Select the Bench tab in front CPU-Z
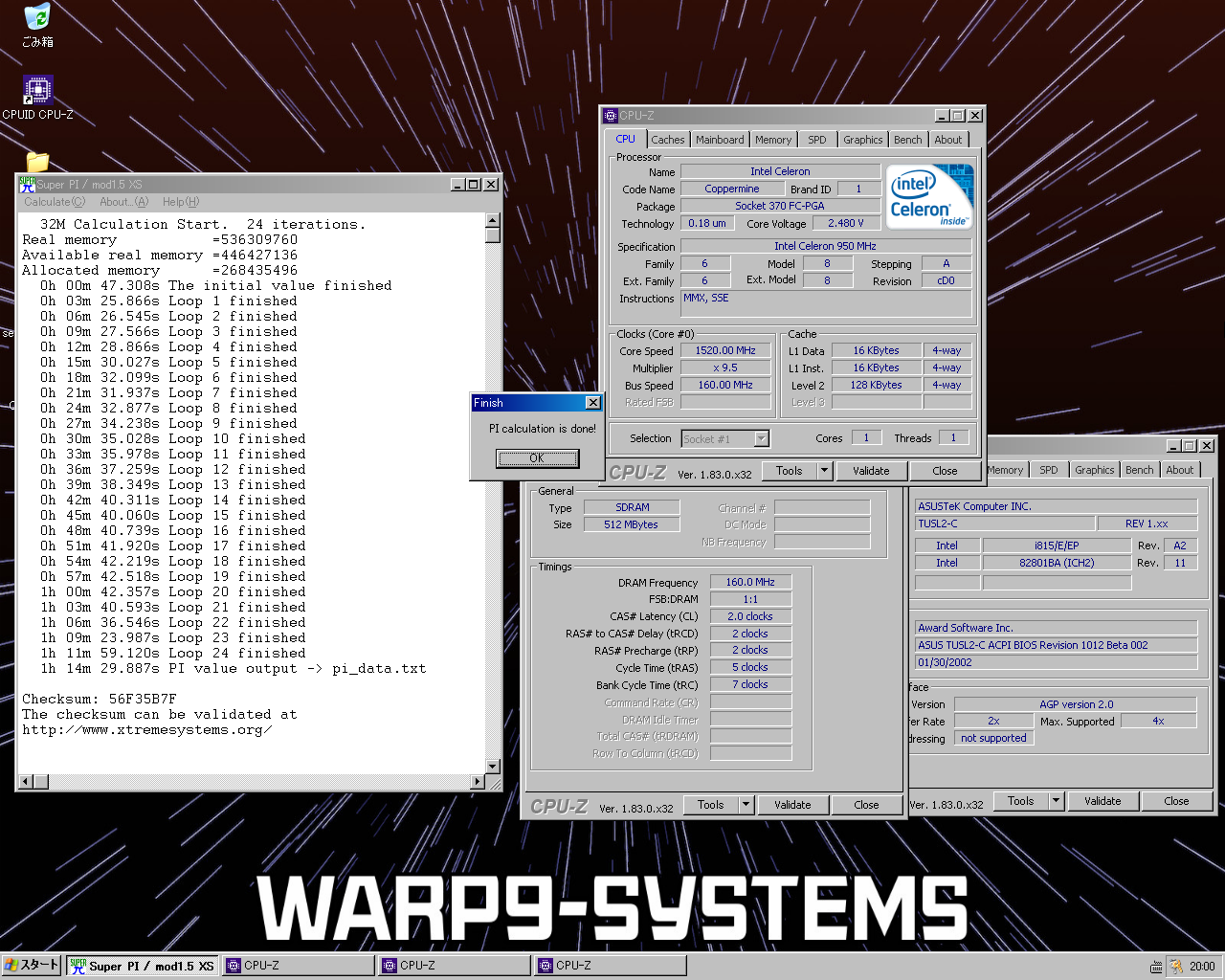Image resolution: width=1225 pixels, height=980 pixels. (908, 140)
